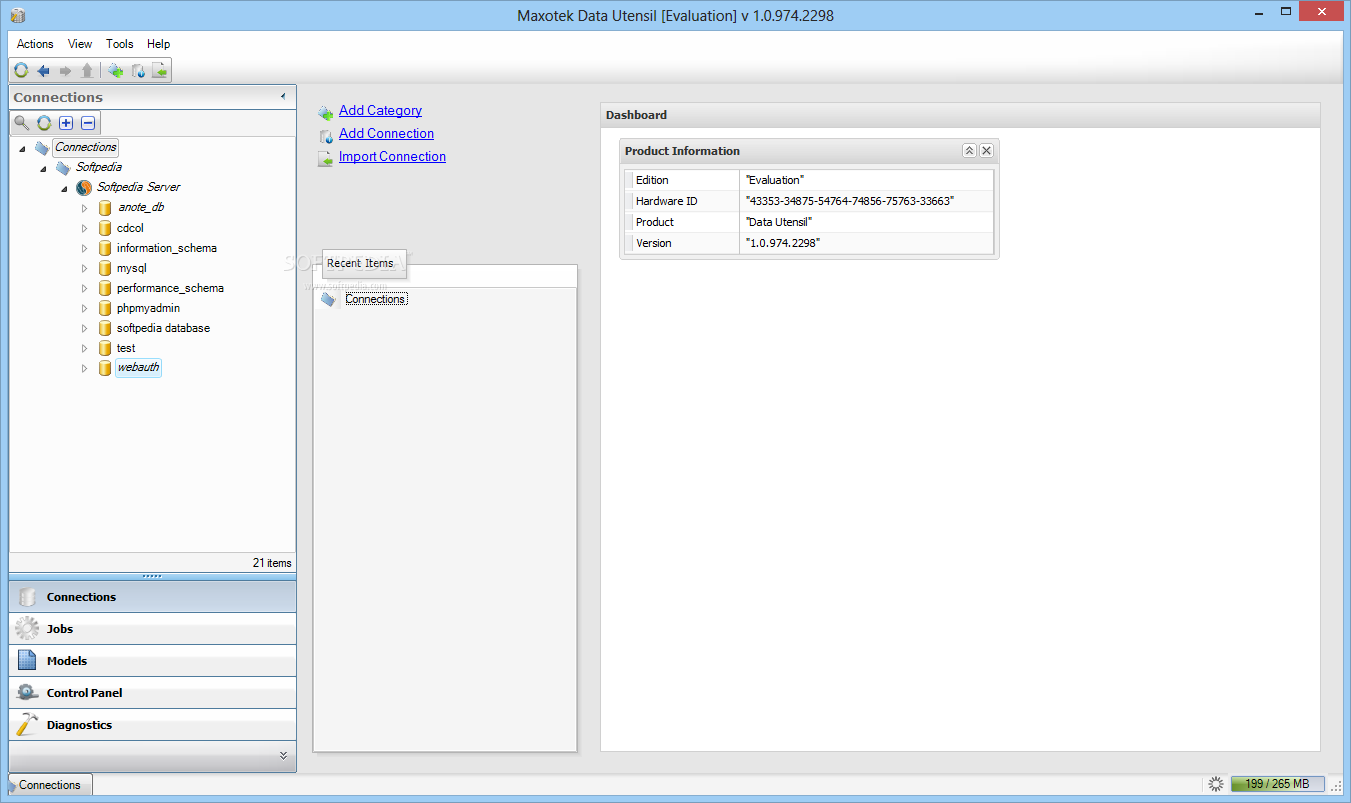Expand the anote_db database node
This screenshot has width=1351, height=803.
click(x=85, y=208)
